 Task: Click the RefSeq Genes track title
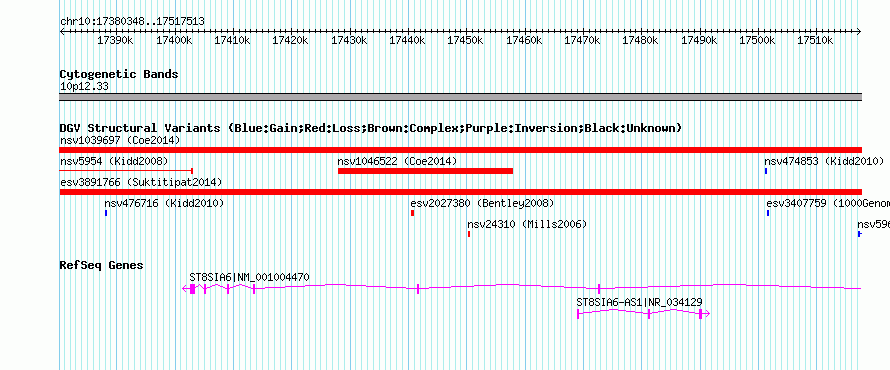102,265
